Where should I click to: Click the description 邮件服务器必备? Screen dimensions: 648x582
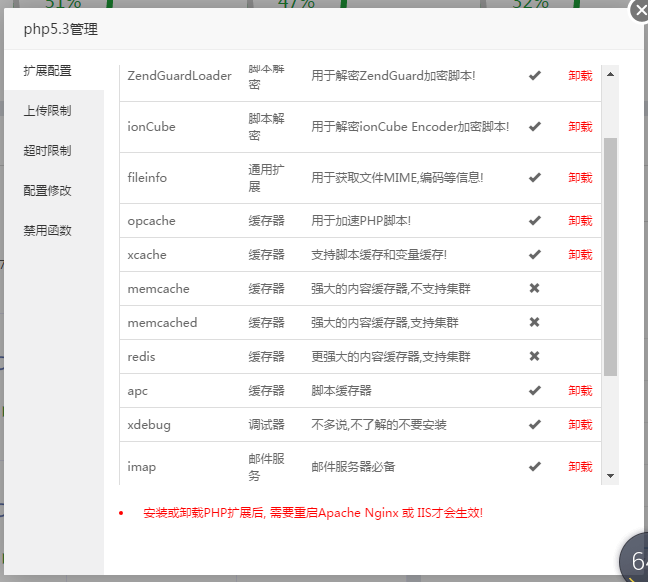(x=353, y=467)
